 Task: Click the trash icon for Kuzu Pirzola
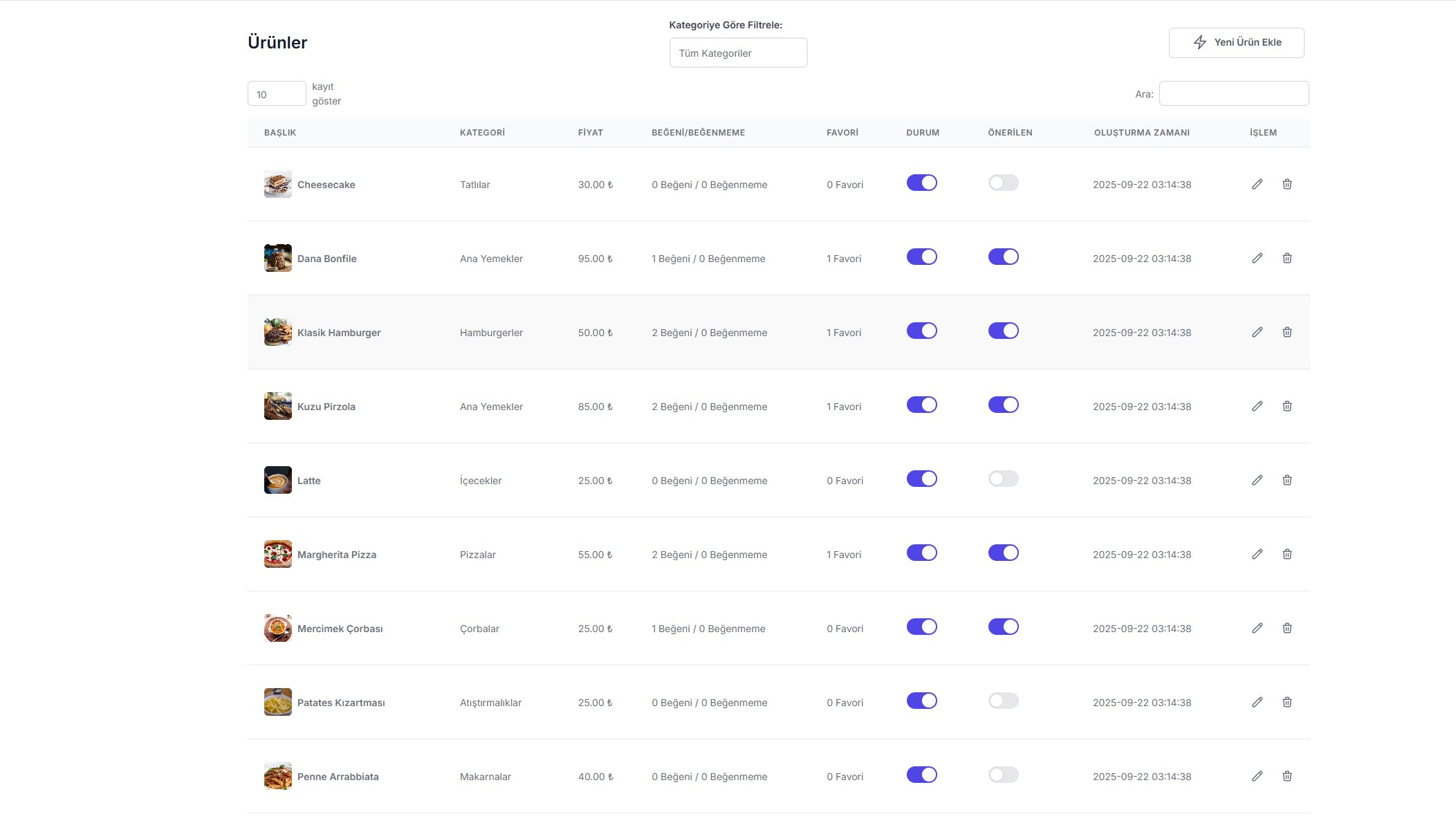click(x=1287, y=406)
